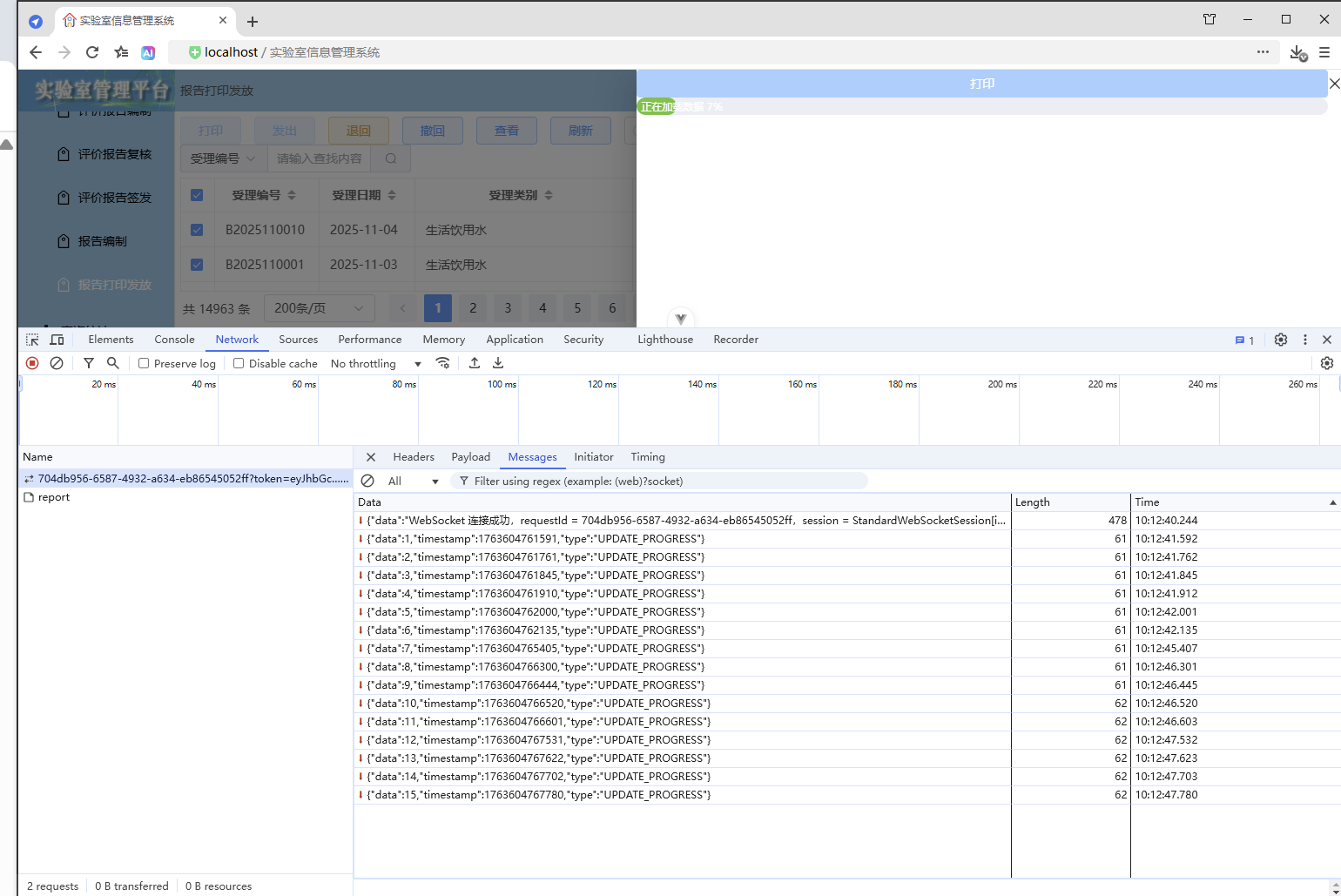Reload the page with refresh icon
1341x896 pixels.
92,52
